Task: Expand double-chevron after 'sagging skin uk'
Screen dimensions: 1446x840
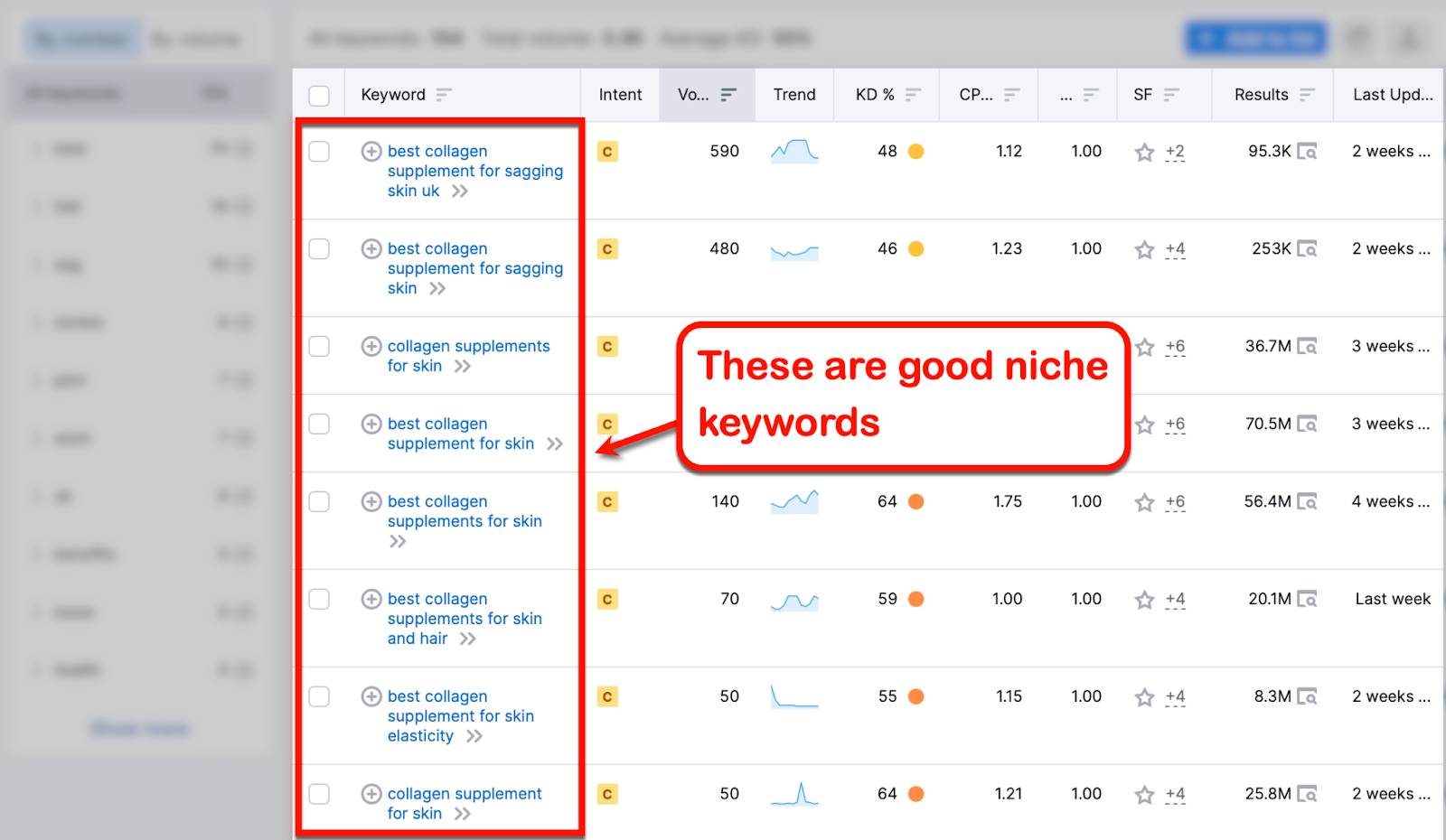Action: coord(460,191)
